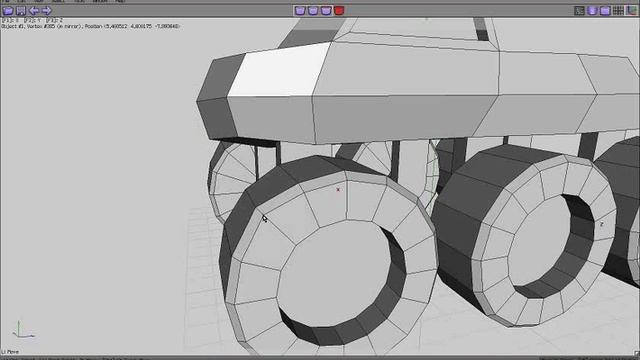Switch to face selection mode

[x=326, y=11]
